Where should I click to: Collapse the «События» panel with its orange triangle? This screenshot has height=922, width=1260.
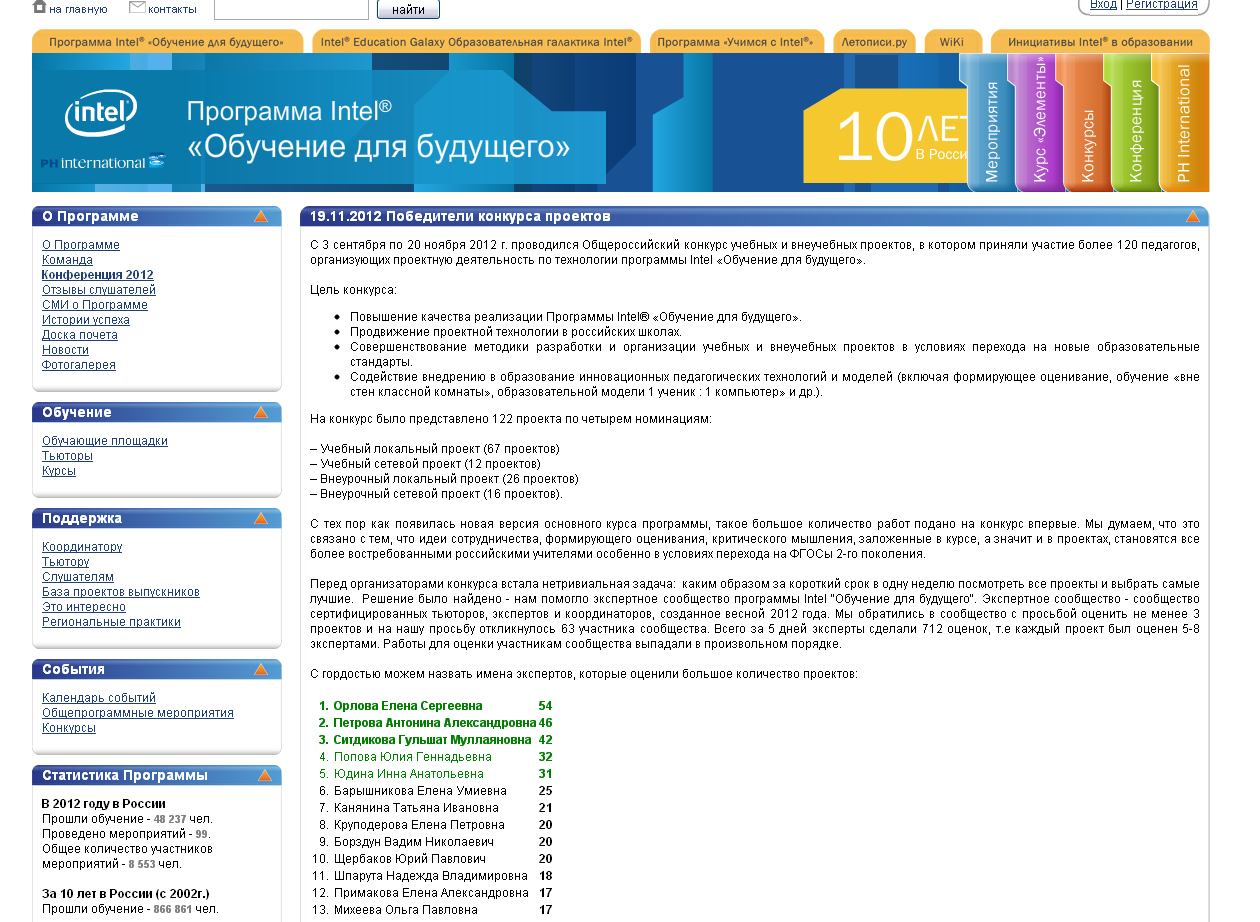(261, 670)
